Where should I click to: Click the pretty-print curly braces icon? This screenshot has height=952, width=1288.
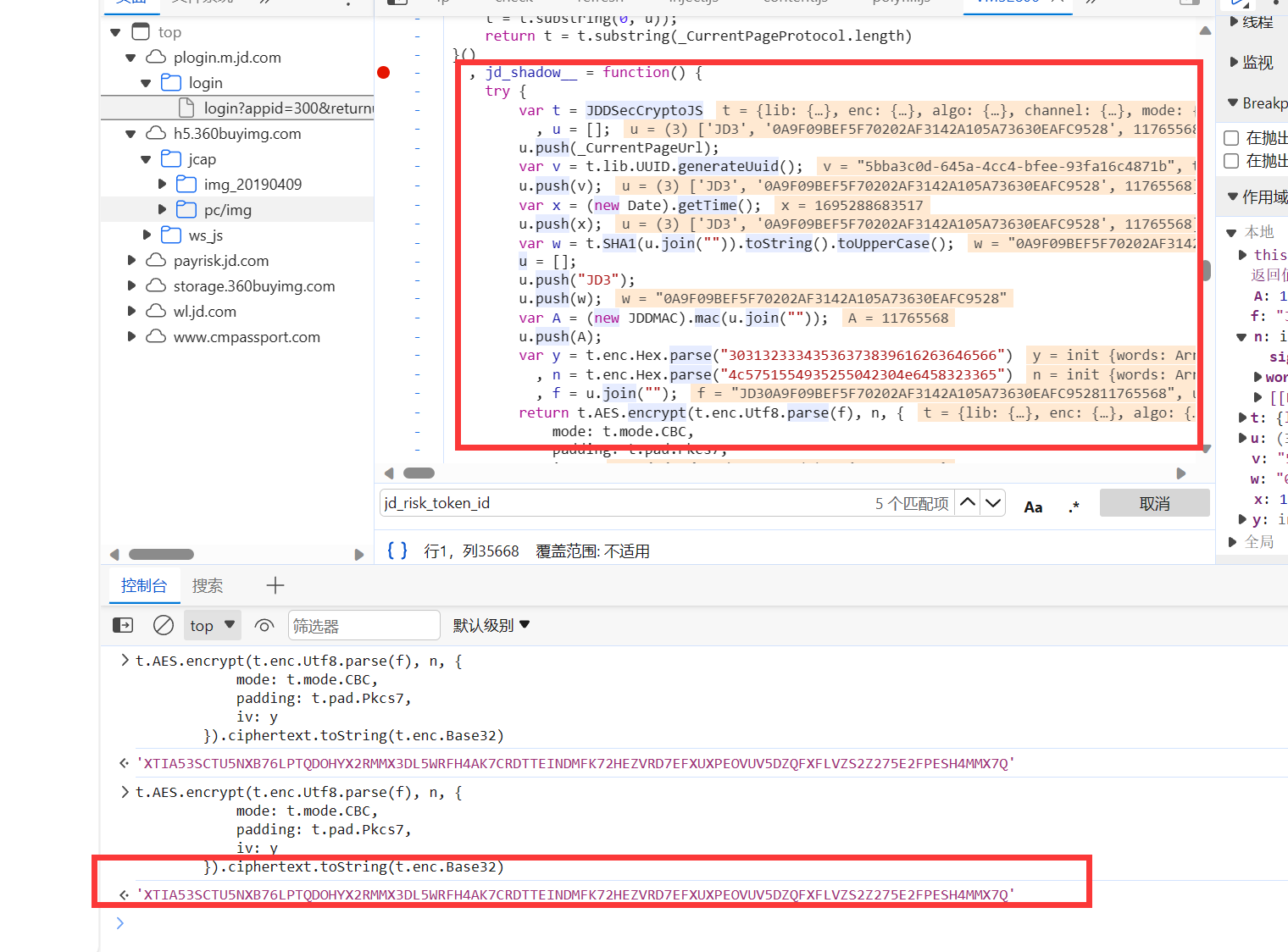tap(397, 551)
